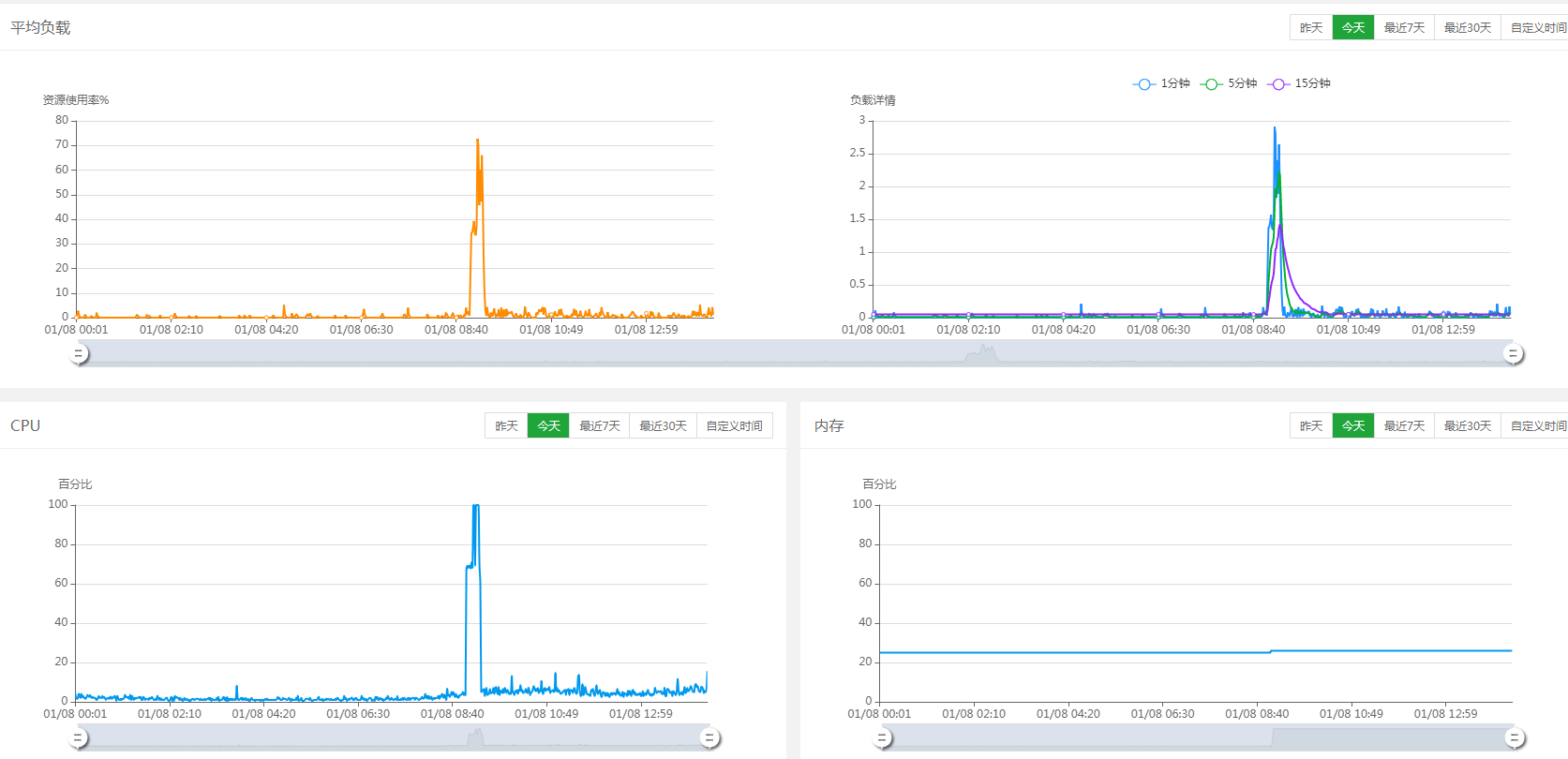
Task: Select 昨天 in the 平均负载 panel
Action: (x=1311, y=28)
